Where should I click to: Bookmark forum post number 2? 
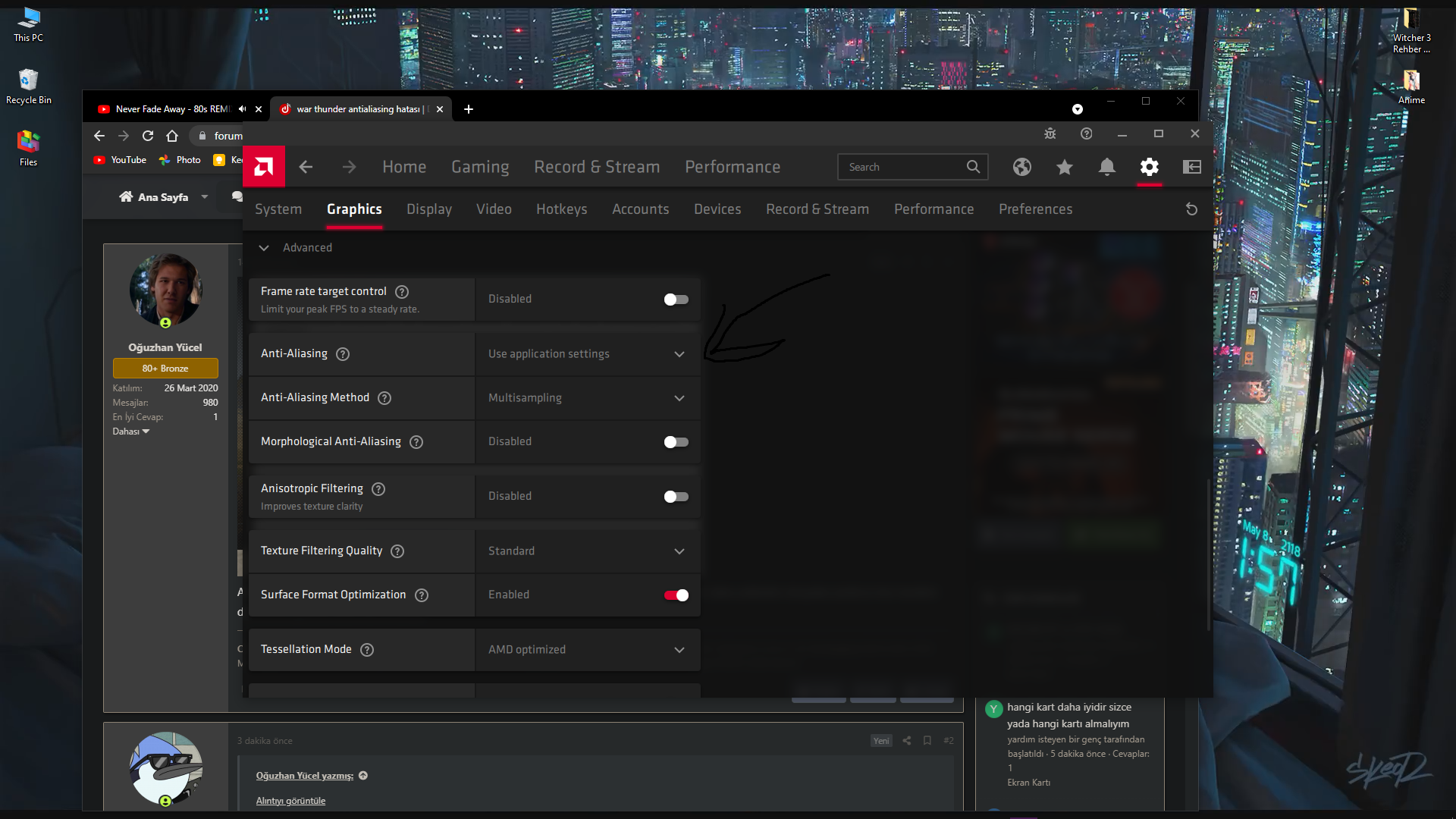pos(927,741)
